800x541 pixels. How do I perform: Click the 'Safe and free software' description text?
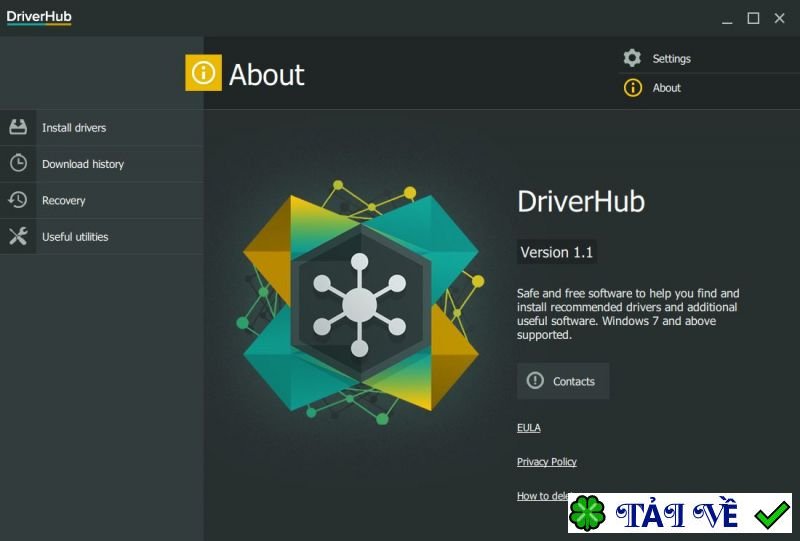(x=628, y=314)
